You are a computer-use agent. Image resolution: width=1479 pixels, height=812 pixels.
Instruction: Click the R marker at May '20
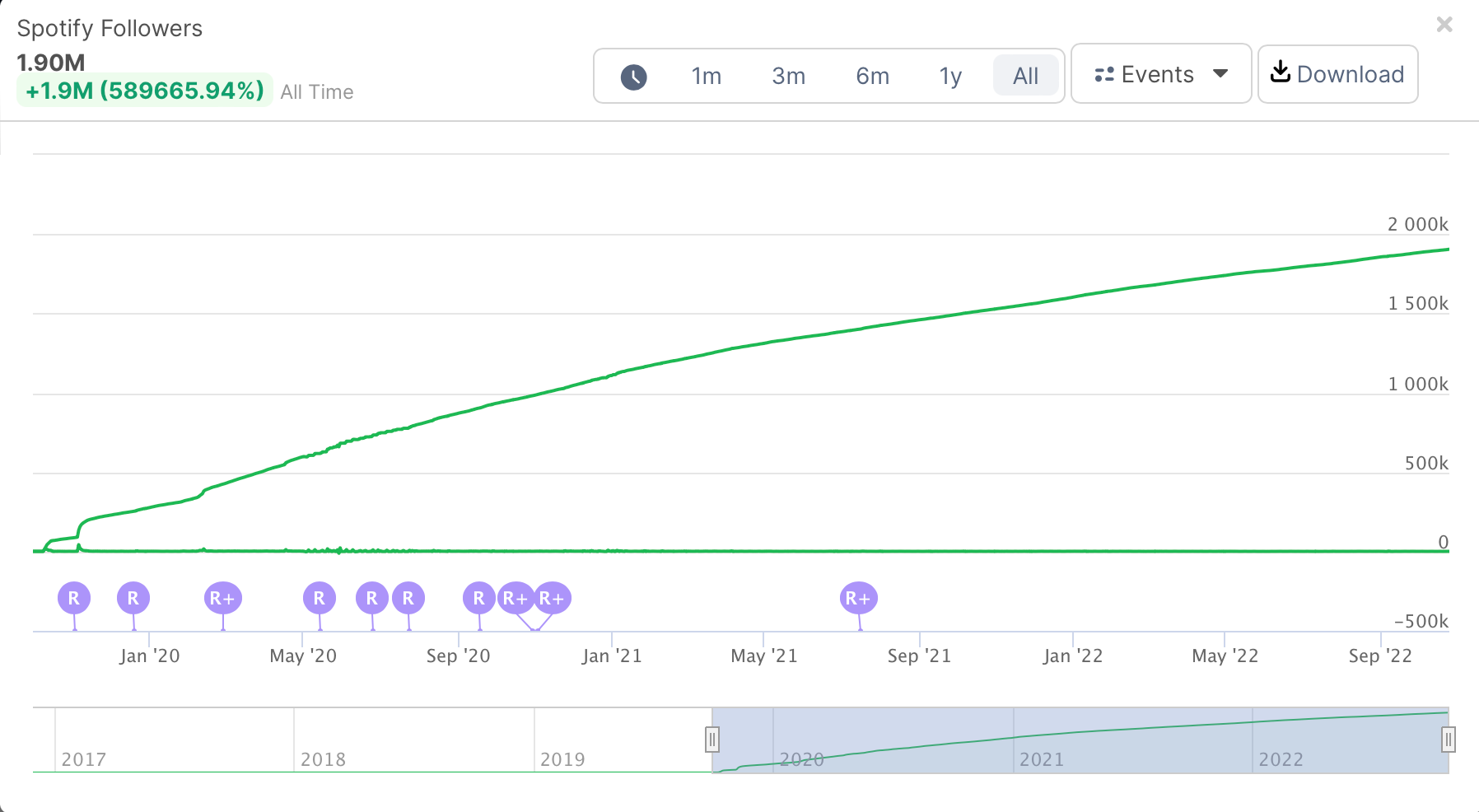tap(320, 599)
